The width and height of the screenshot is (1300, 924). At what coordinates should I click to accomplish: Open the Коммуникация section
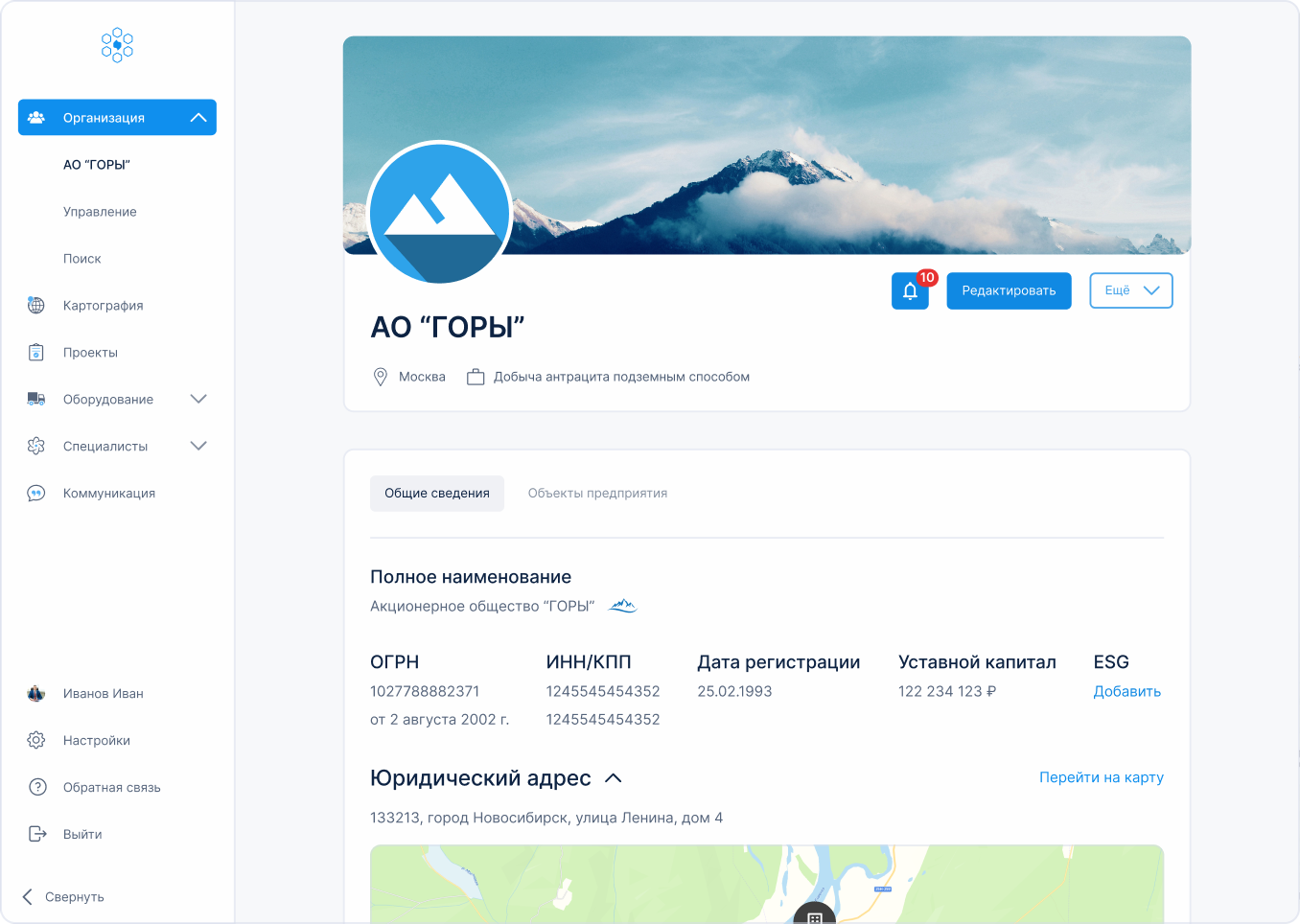click(x=107, y=493)
